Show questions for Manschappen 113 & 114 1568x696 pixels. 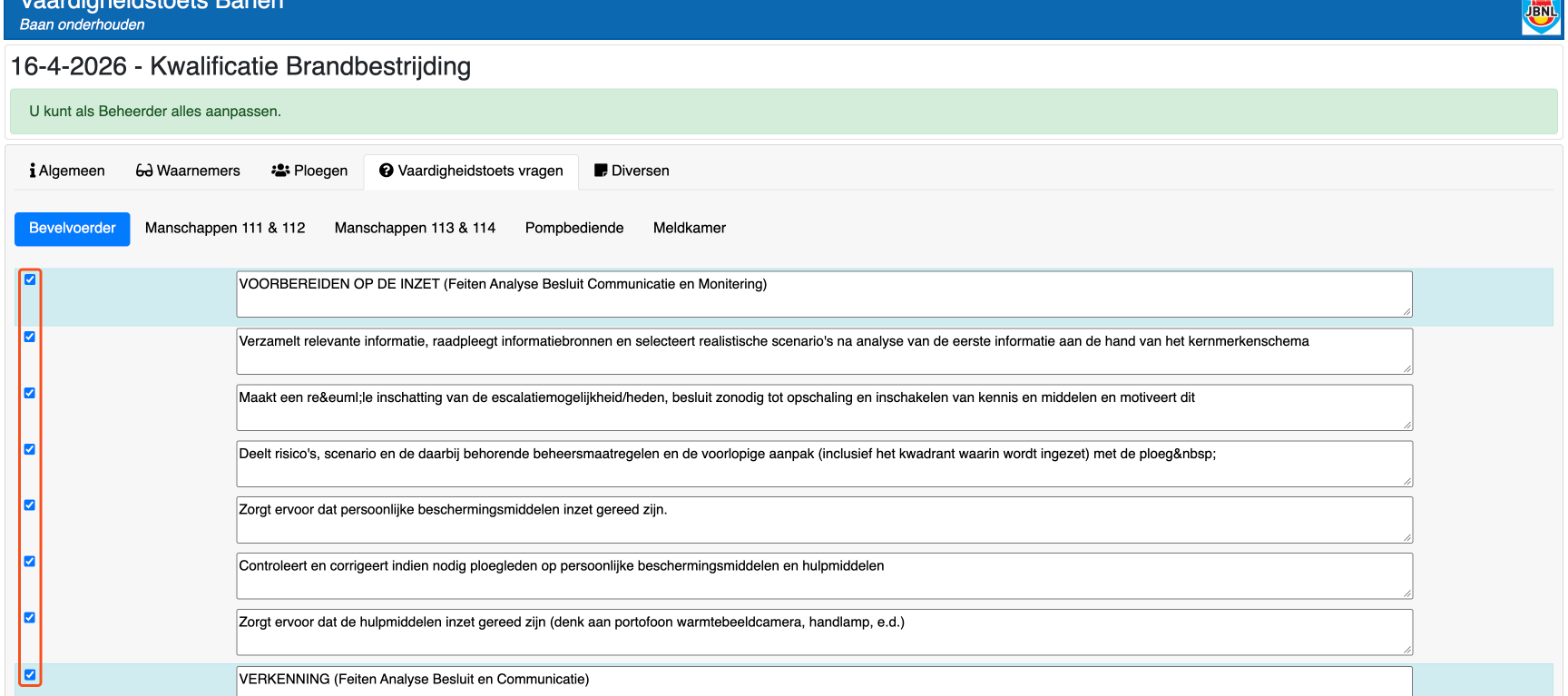coord(415,228)
